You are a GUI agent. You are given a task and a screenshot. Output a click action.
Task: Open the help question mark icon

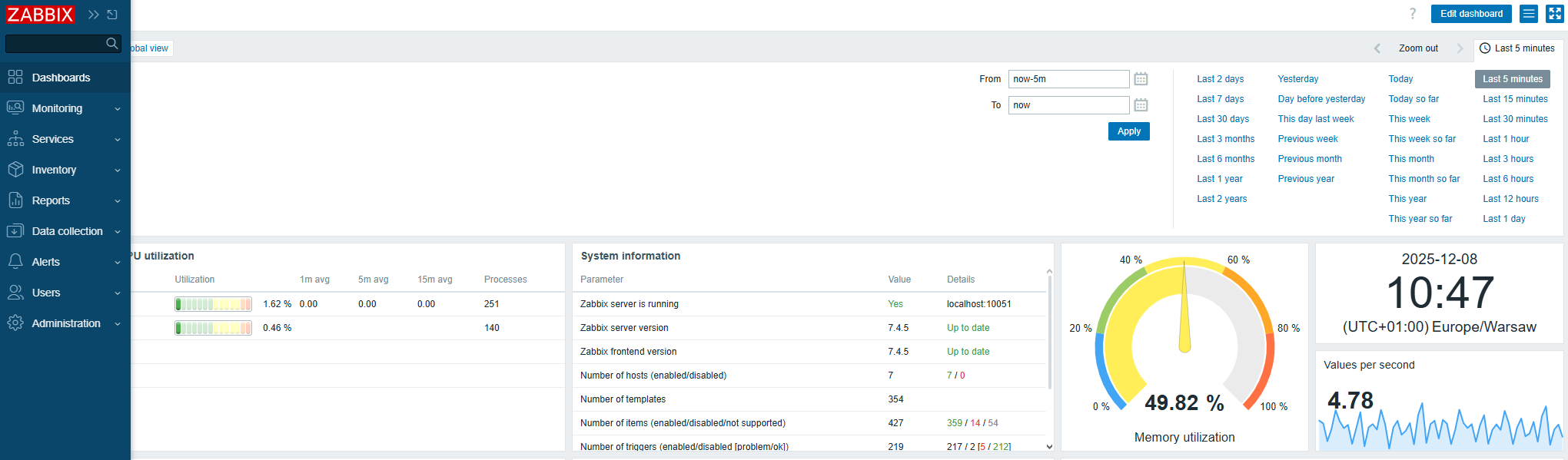pos(1412,14)
